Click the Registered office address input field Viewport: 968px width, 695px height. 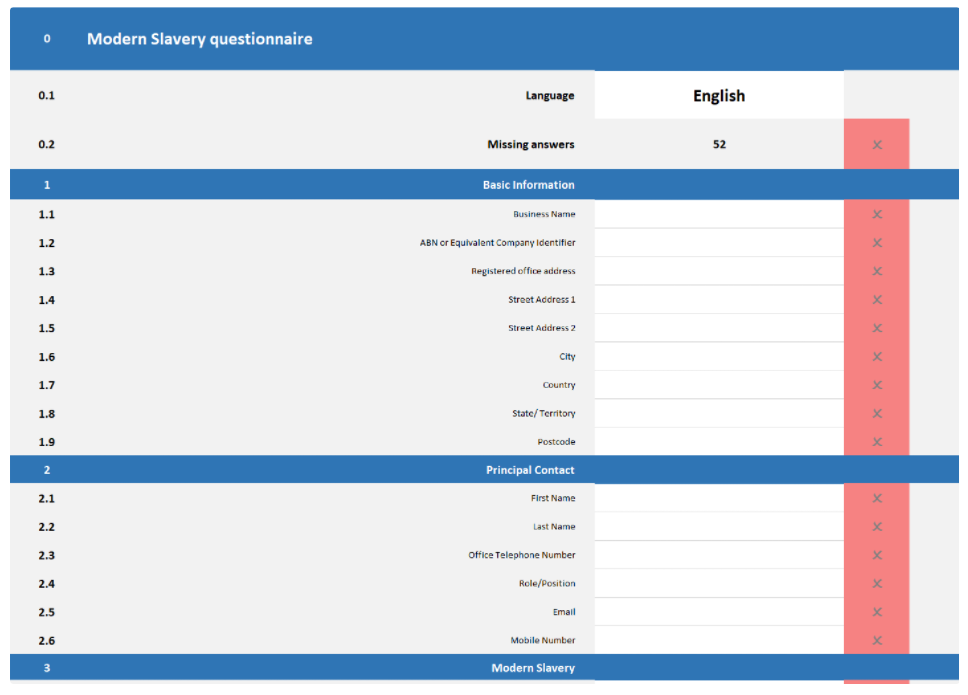719,271
